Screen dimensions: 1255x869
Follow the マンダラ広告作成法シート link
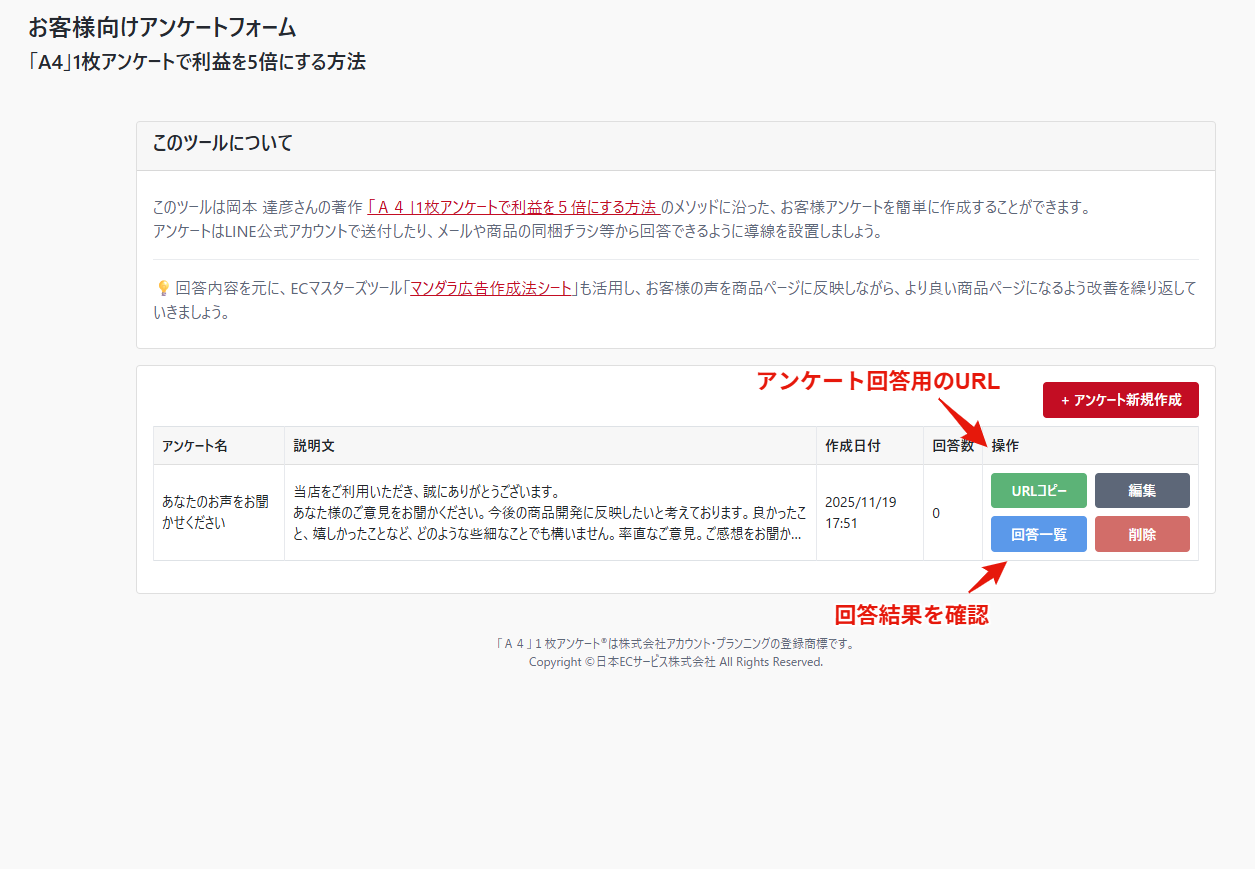tap(491, 288)
